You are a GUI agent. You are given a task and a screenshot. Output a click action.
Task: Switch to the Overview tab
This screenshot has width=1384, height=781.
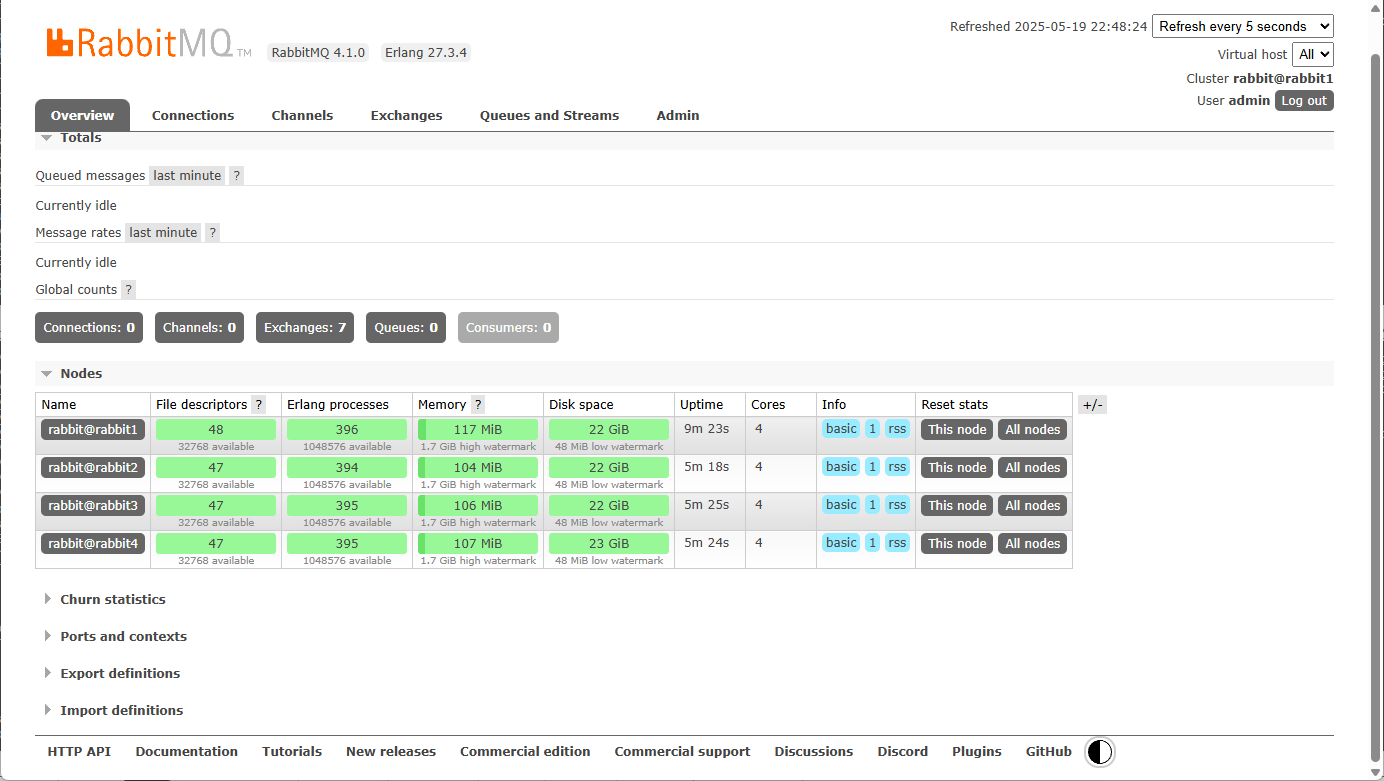[82, 115]
